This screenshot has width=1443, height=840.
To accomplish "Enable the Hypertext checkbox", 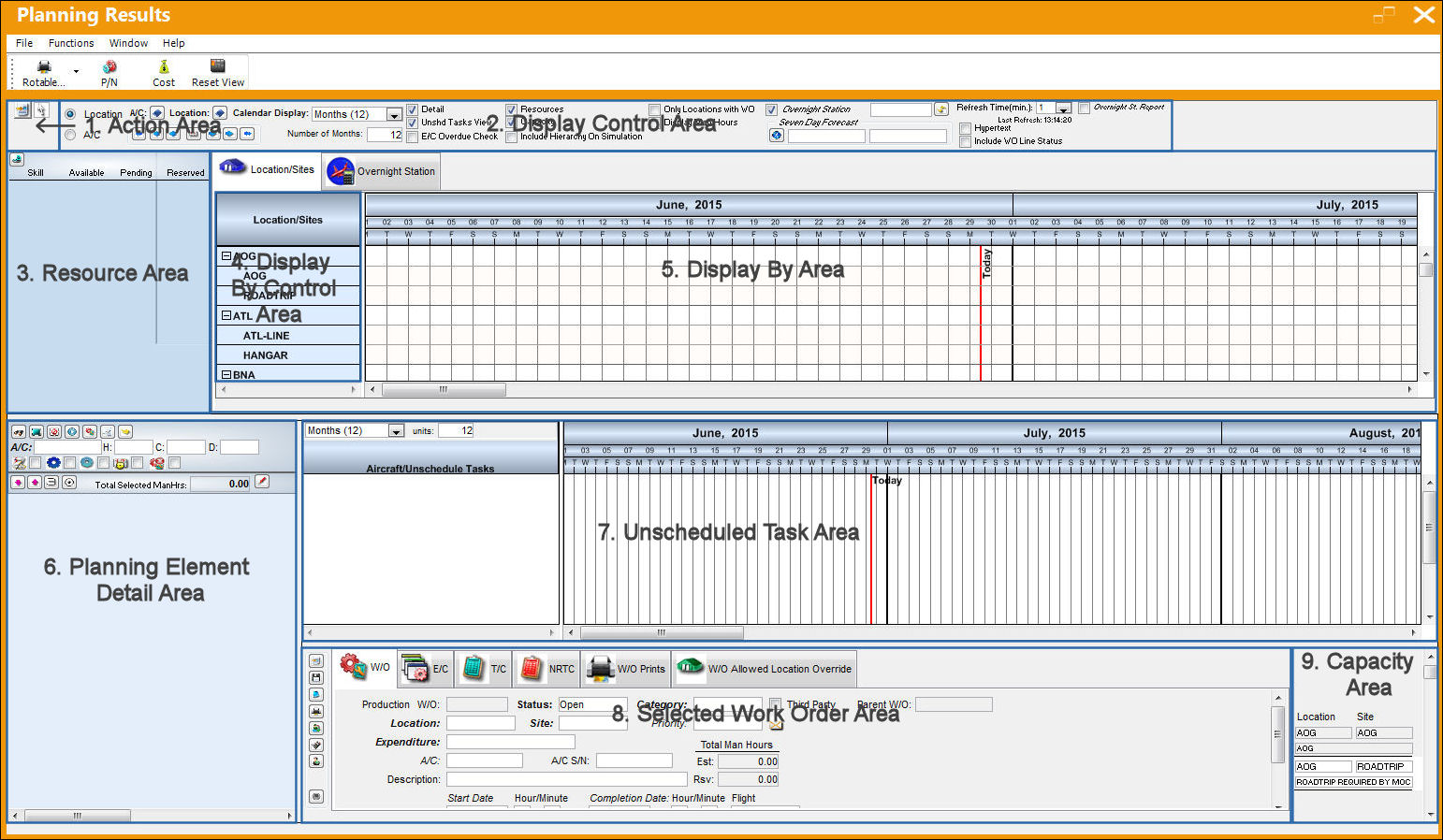I will pos(965,128).
